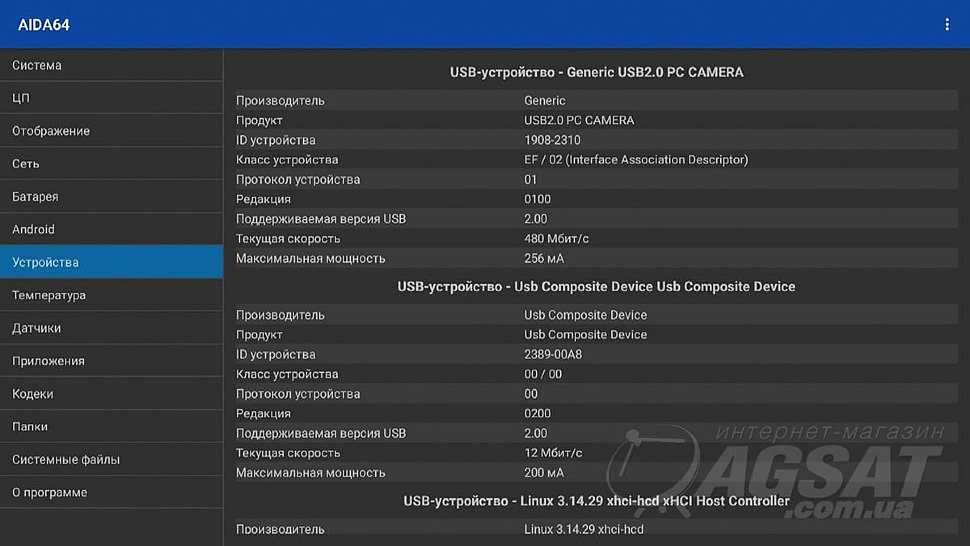
Task: Select ЦП in the sidebar
Action: pos(111,98)
